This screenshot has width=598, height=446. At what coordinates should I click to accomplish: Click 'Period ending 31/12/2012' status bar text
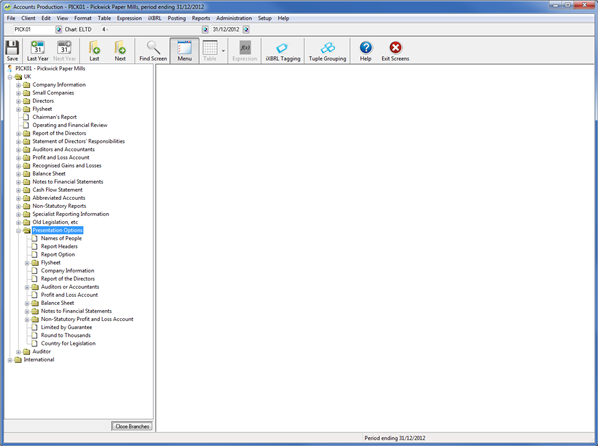(395, 438)
